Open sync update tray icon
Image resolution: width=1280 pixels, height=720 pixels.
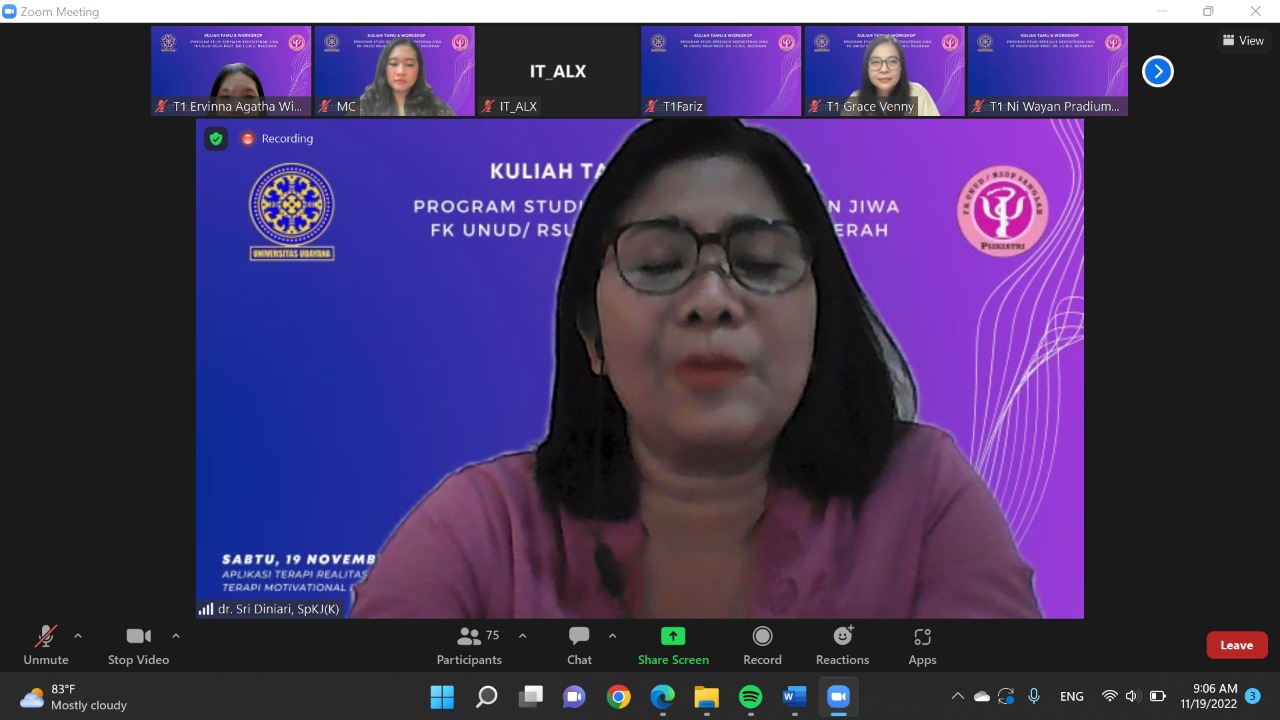(1006, 697)
